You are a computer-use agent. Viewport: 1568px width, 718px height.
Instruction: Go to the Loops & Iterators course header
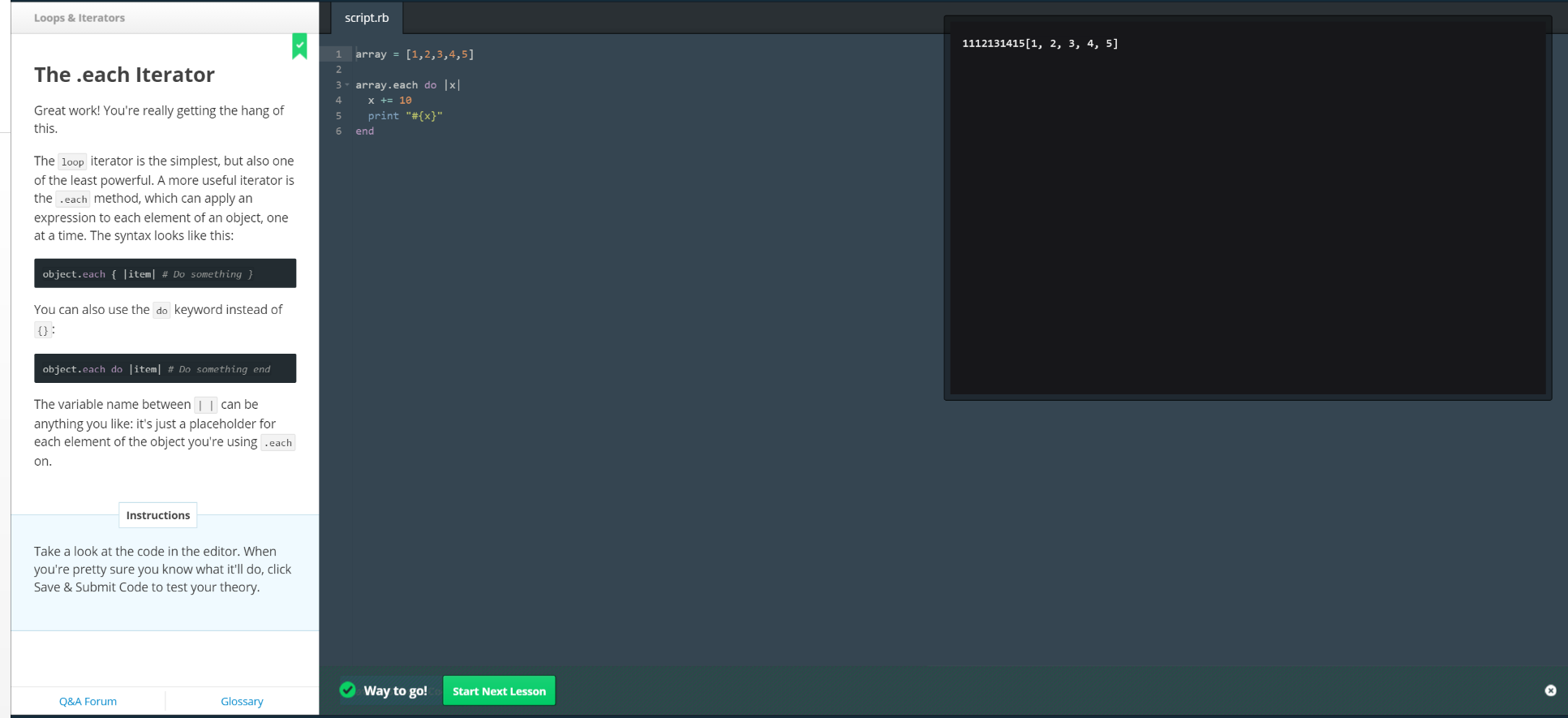coord(79,18)
